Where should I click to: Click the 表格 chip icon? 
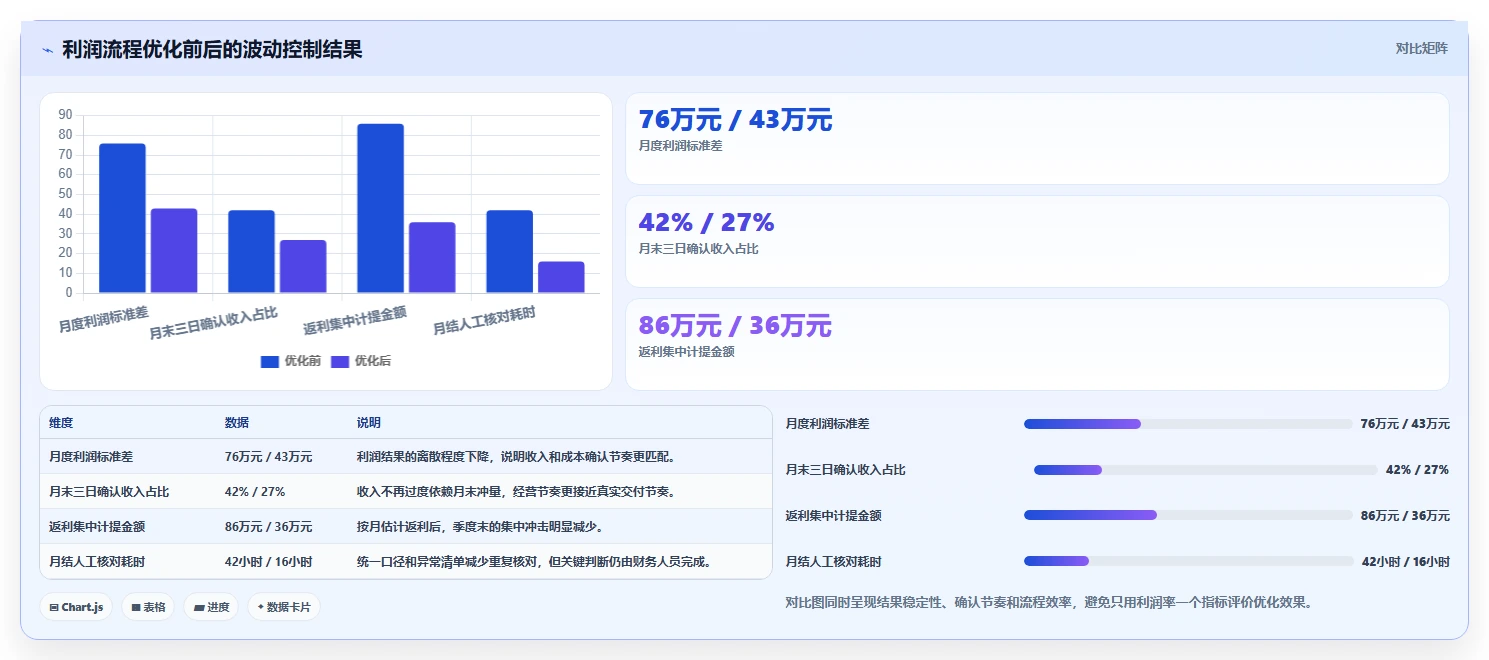(x=136, y=607)
